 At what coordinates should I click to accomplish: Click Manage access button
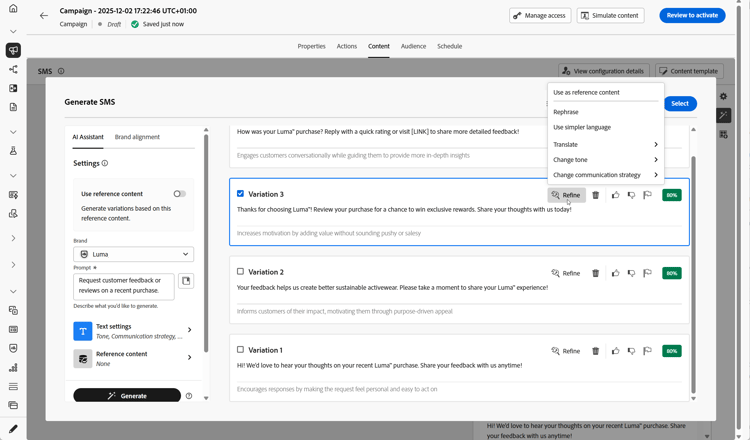click(x=540, y=15)
